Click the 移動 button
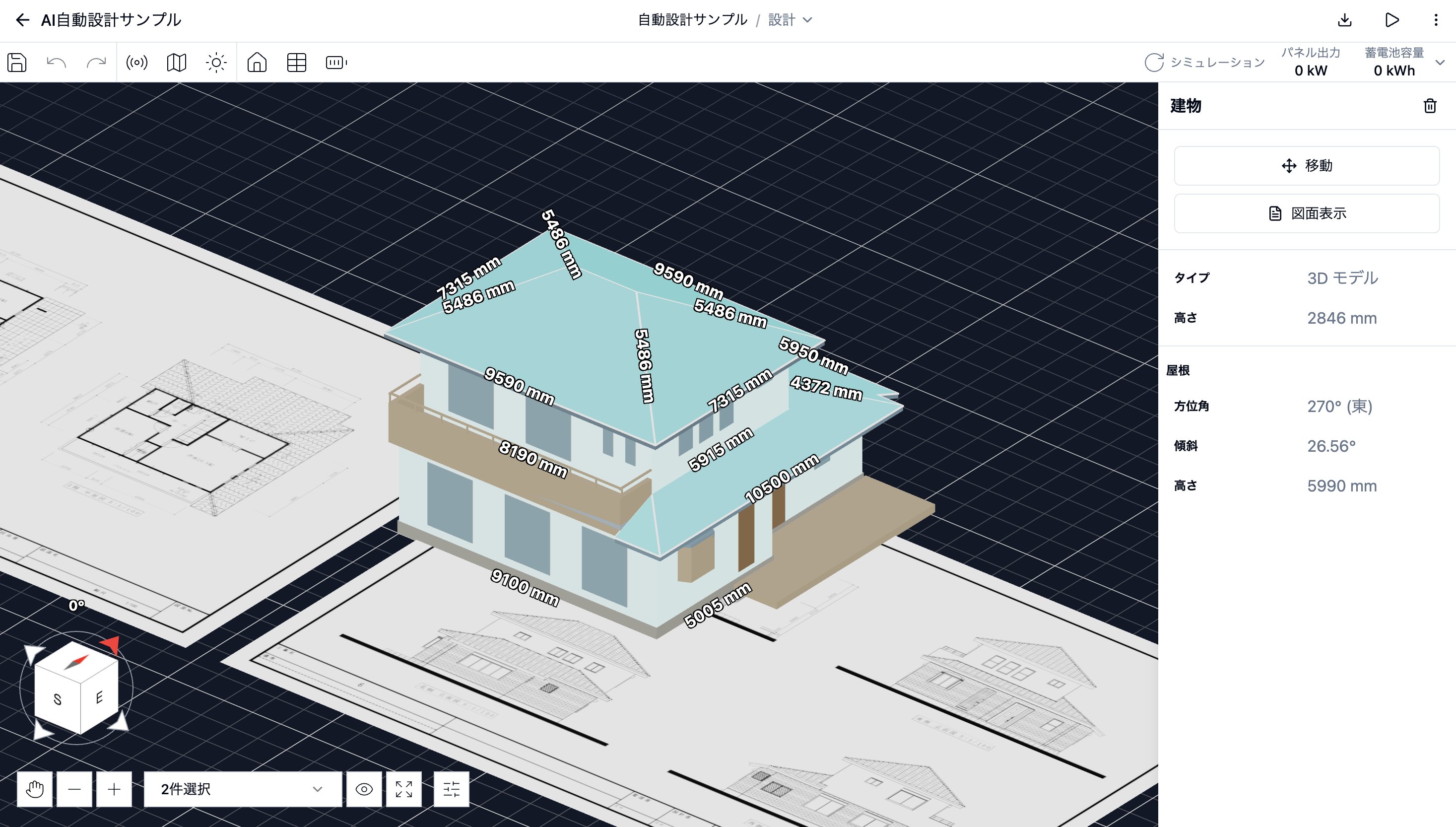Image resolution: width=1456 pixels, height=827 pixels. coord(1307,166)
